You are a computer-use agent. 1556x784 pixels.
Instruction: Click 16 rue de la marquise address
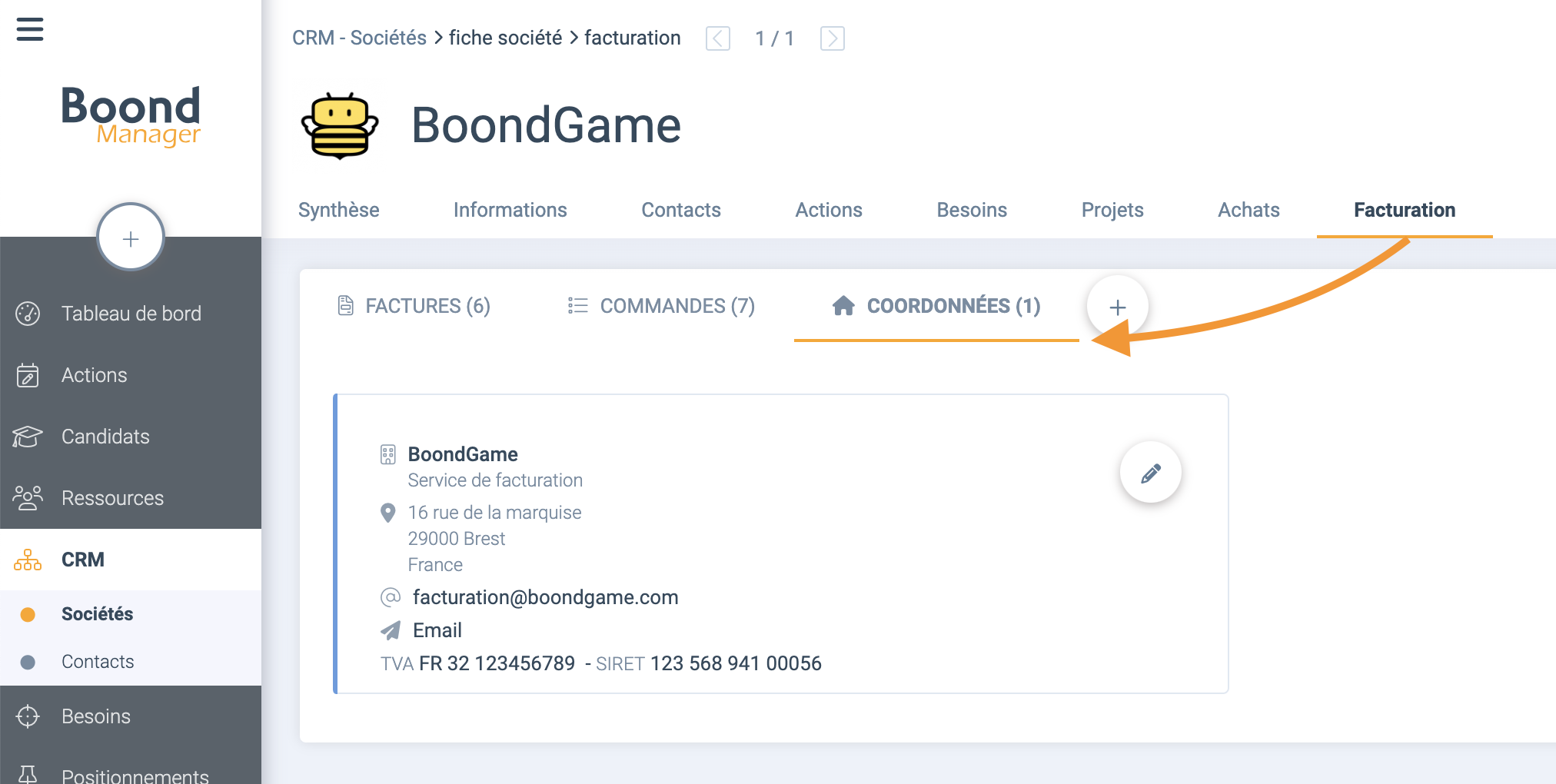tap(494, 513)
